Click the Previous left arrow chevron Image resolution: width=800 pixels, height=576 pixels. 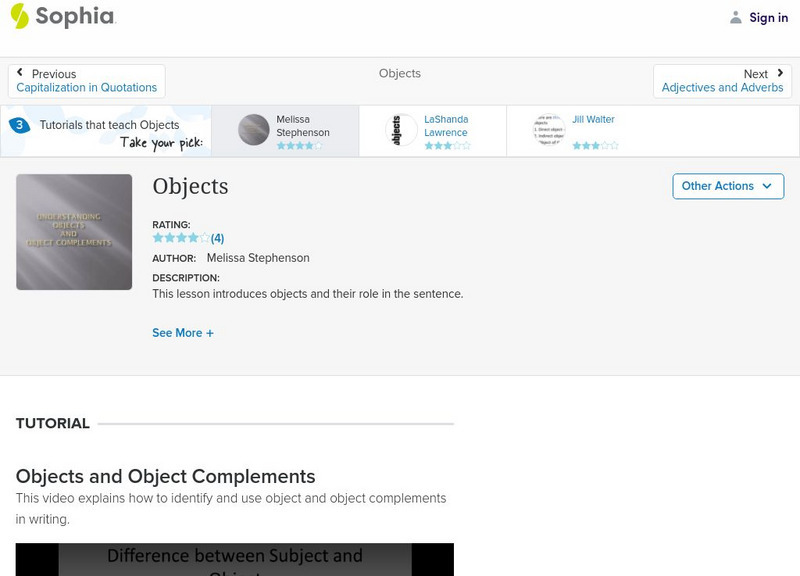pyautogui.click(x=20, y=72)
